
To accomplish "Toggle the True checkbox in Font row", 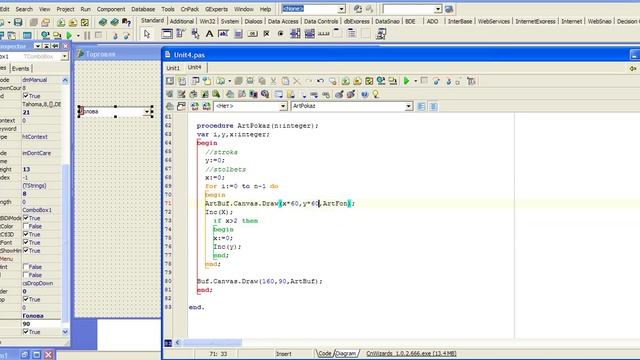I will tap(26, 242).
